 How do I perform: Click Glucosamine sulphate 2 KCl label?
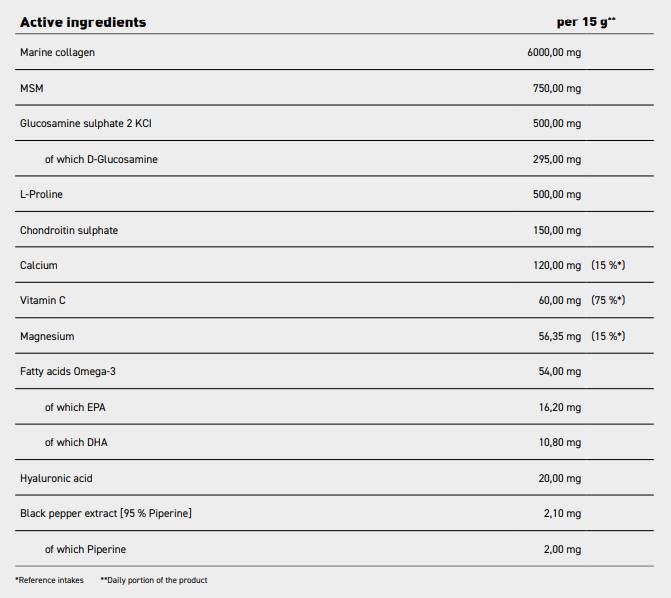point(85,123)
